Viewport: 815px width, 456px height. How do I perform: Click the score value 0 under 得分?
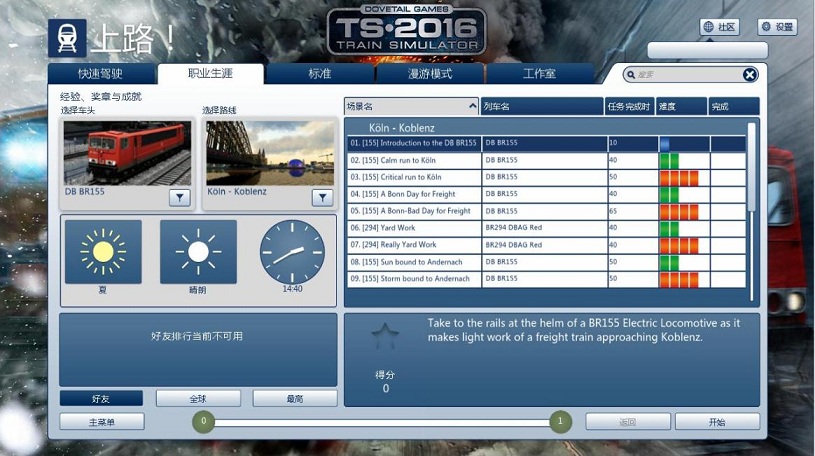[x=386, y=388]
